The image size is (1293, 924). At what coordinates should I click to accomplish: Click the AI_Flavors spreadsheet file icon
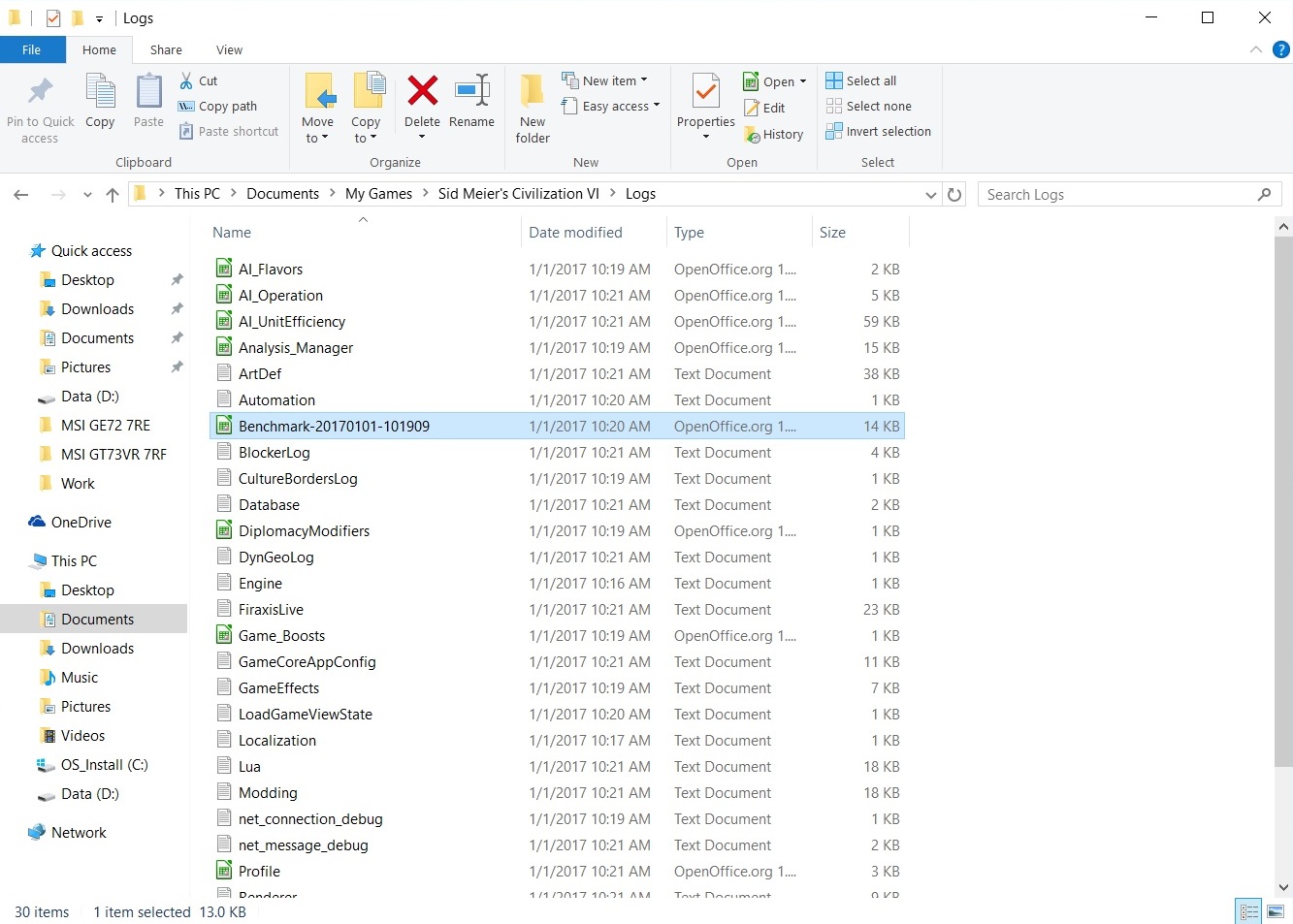pyautogui.click(x=224, y=269)
